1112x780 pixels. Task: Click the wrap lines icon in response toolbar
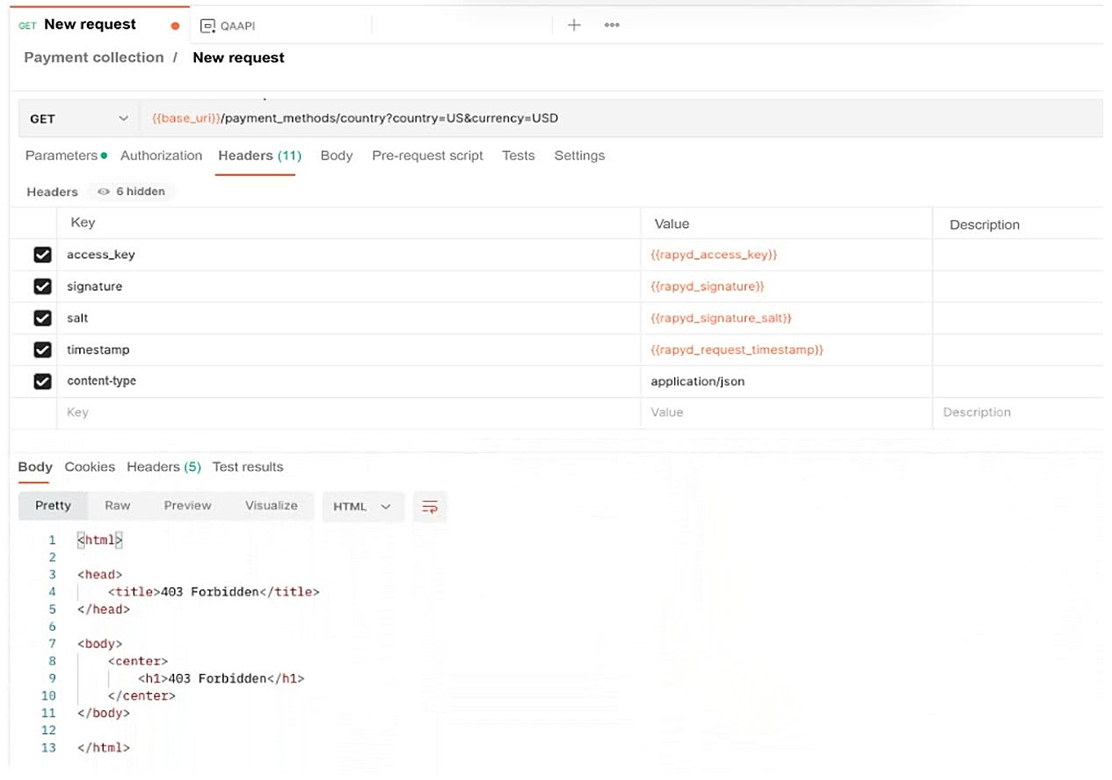[430, 507]
